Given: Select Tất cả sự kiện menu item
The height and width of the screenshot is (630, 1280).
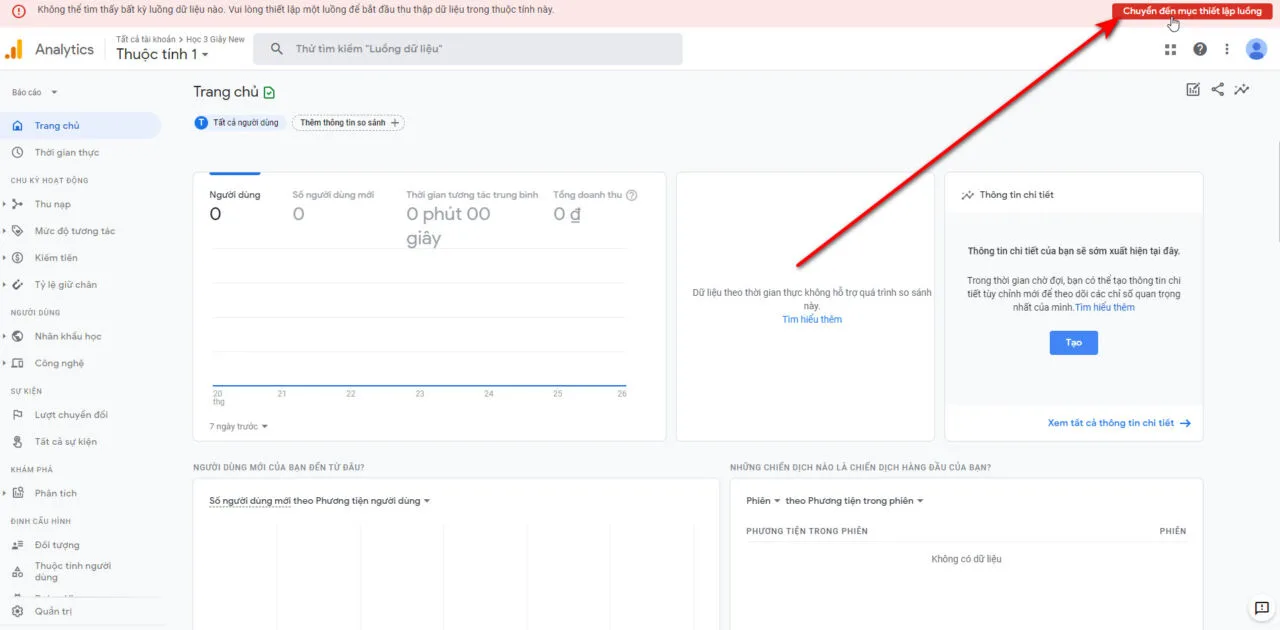Looking at the screenshot, I should coord(65,442).
